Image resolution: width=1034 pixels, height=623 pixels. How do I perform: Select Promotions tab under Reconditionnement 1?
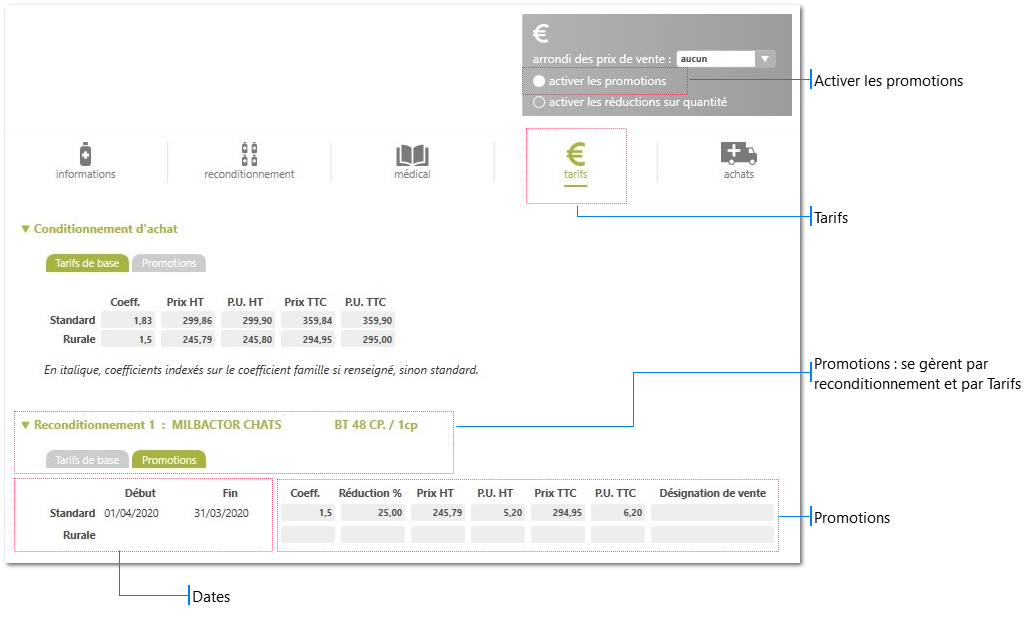[x=169, y=460]
